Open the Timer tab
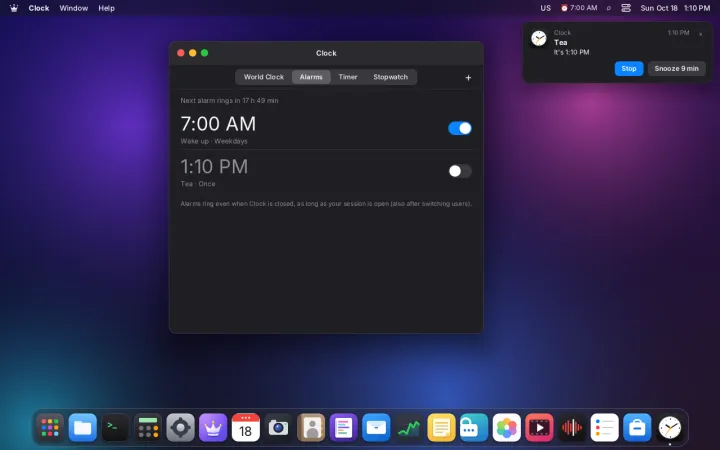Viewport: 720px width, 450px height. 348,77
